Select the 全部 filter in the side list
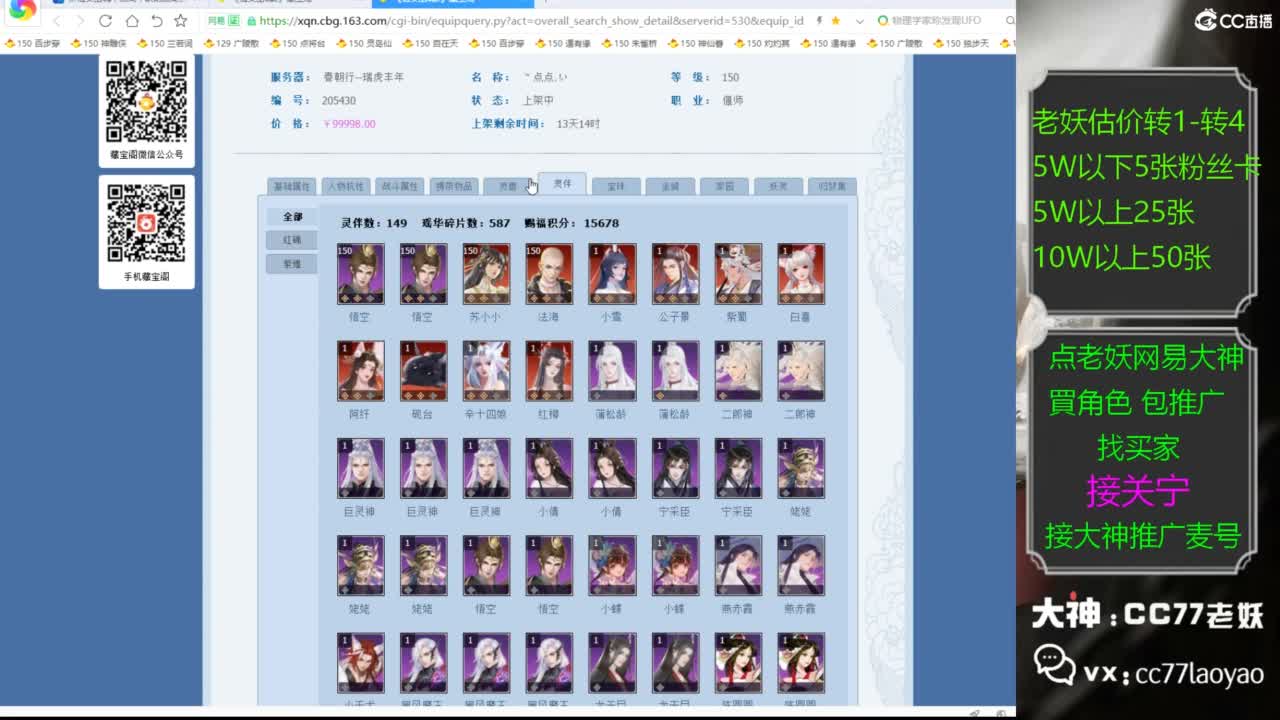 click(292, 217)
